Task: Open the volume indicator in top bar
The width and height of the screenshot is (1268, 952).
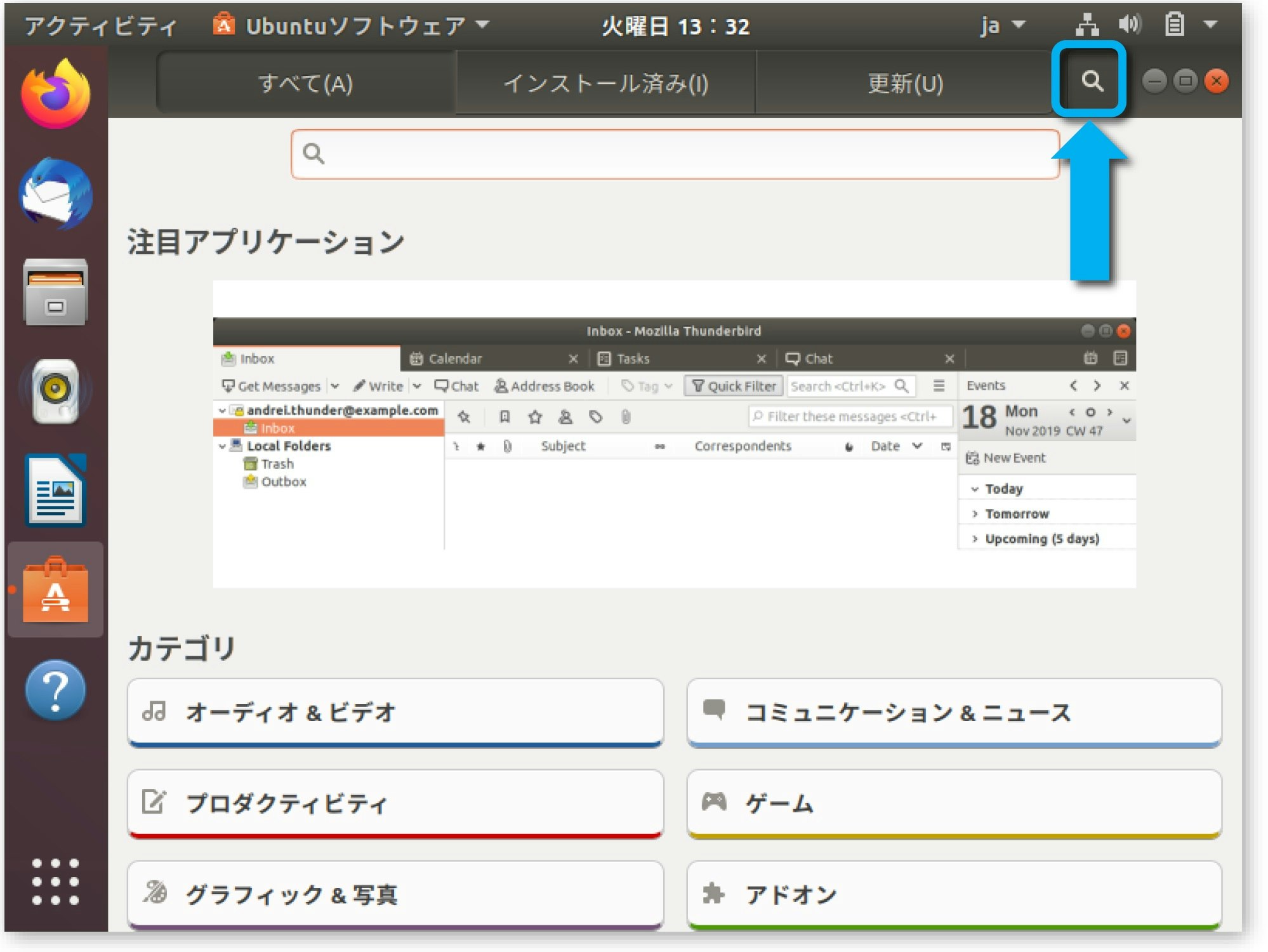Action: pos(1130,25)
